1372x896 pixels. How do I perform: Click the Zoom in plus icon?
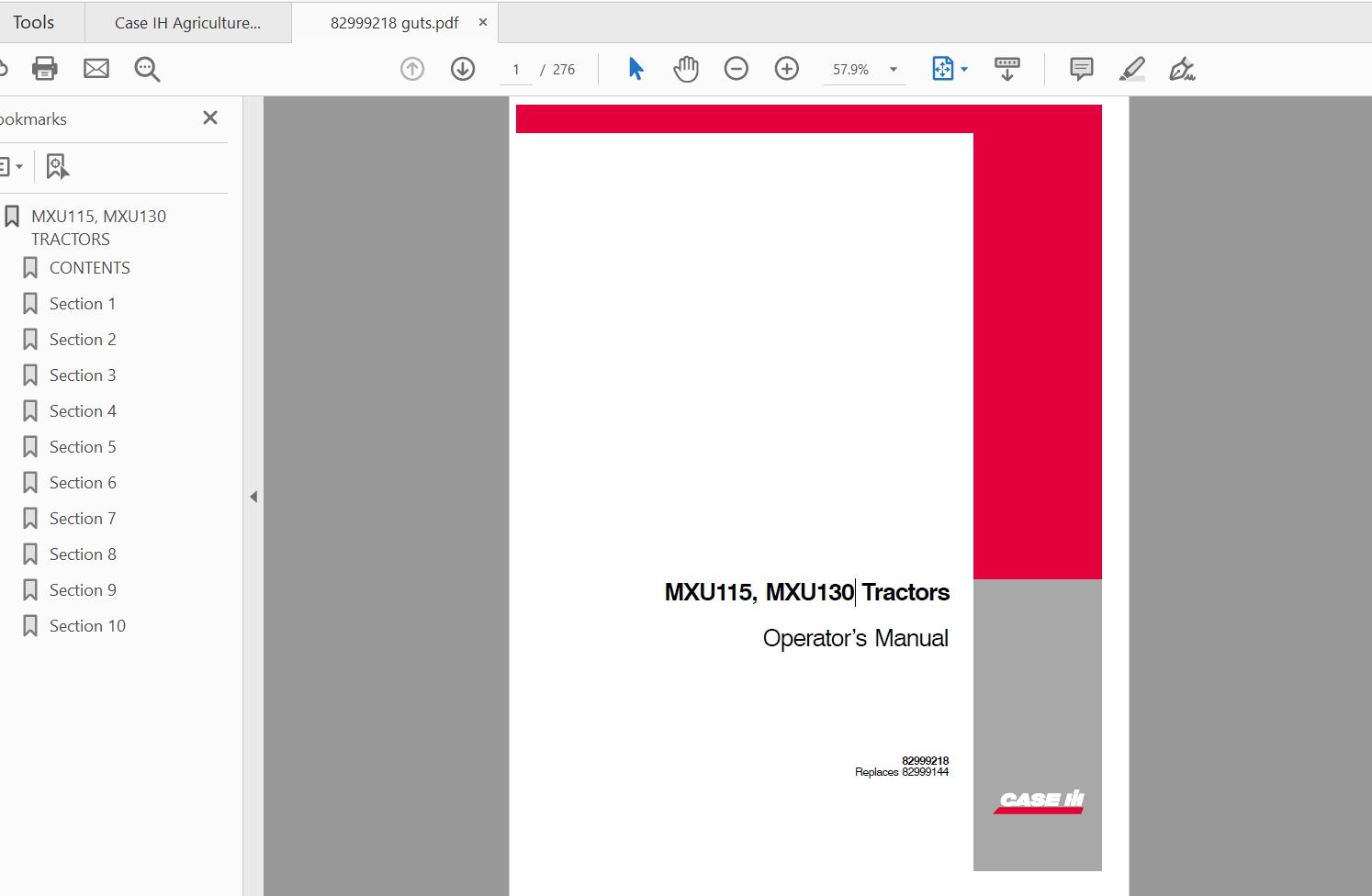pyautogui.click(x=787, y=69)
